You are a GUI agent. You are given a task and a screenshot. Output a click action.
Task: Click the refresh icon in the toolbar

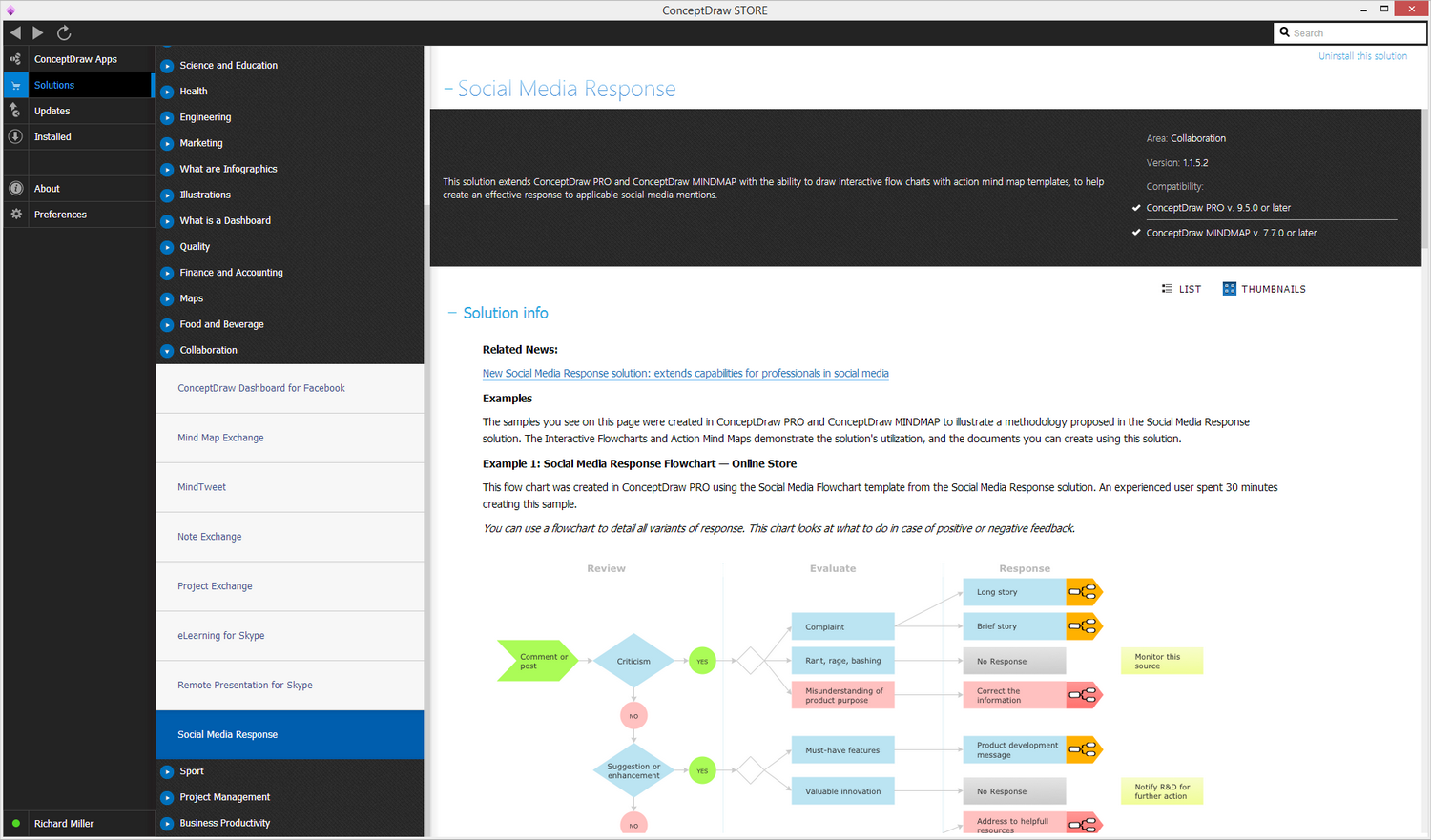pos(64,32)
